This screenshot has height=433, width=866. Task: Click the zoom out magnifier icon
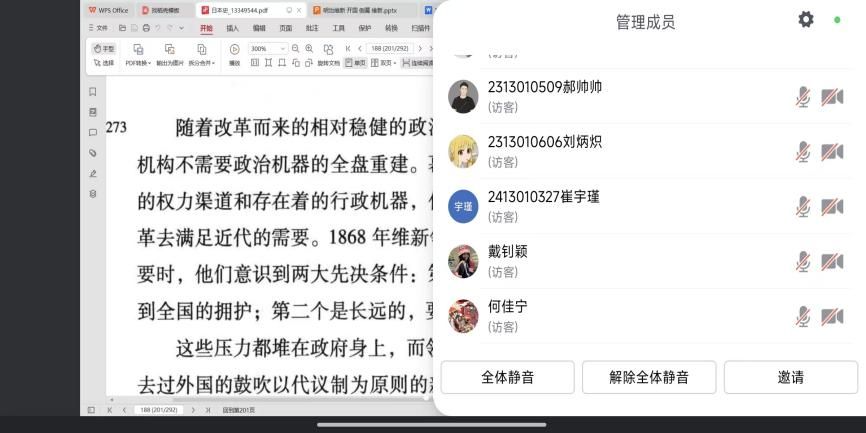click(295, 48)
